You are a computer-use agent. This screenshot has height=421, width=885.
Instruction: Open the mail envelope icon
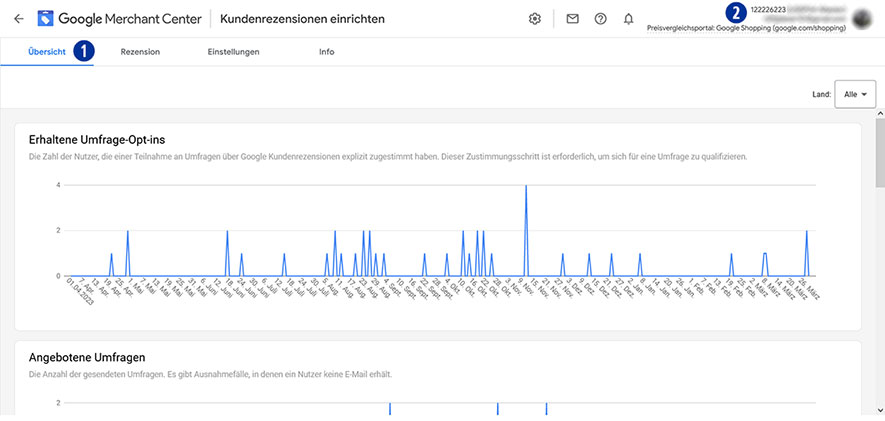pos(572,19)
